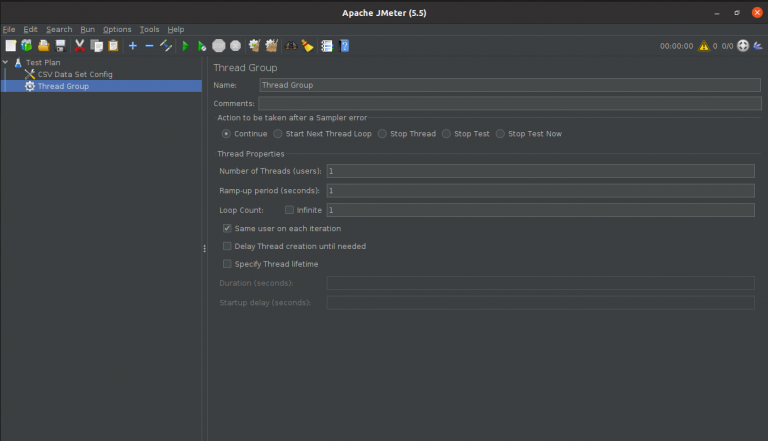Click Number of Threads input field
768x441 pixels.
click(541, 171)
